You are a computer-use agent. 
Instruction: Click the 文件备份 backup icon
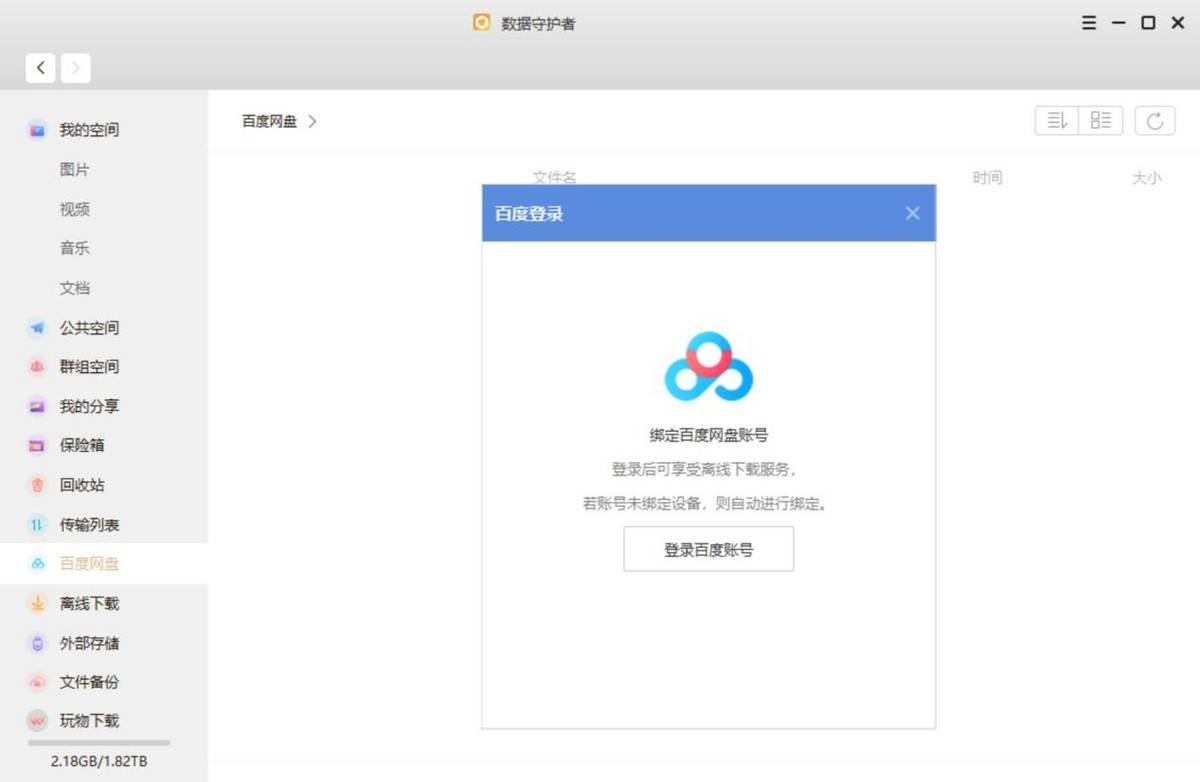point(37,683)
